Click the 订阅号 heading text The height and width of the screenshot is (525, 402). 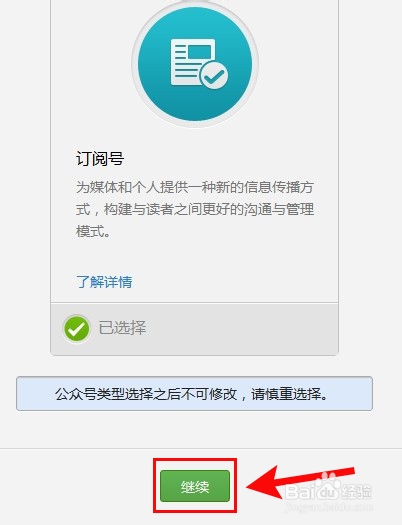click(100, 159)
